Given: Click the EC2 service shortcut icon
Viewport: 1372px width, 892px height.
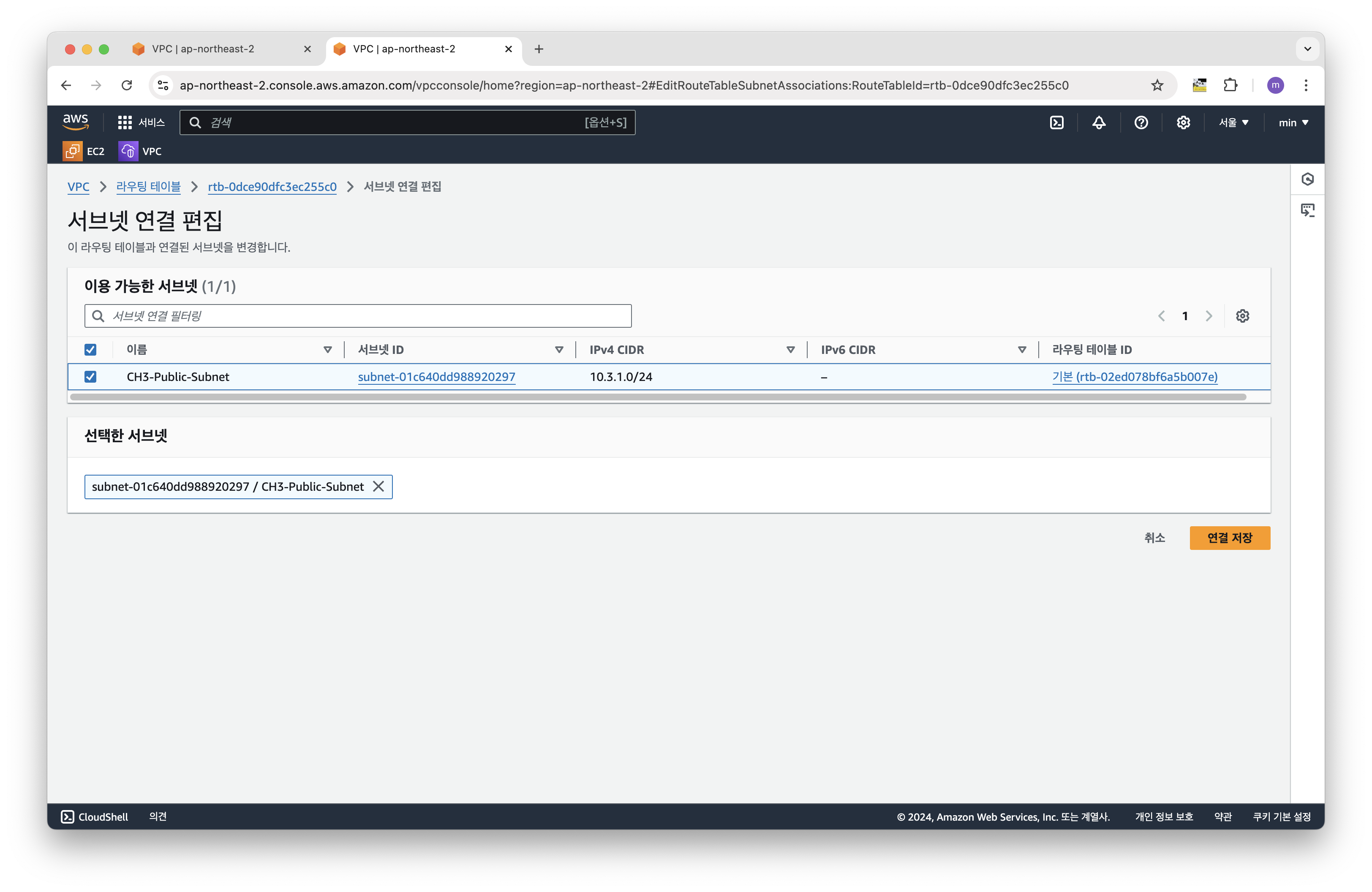Looking at the screenshot, I should pos(73,152).
